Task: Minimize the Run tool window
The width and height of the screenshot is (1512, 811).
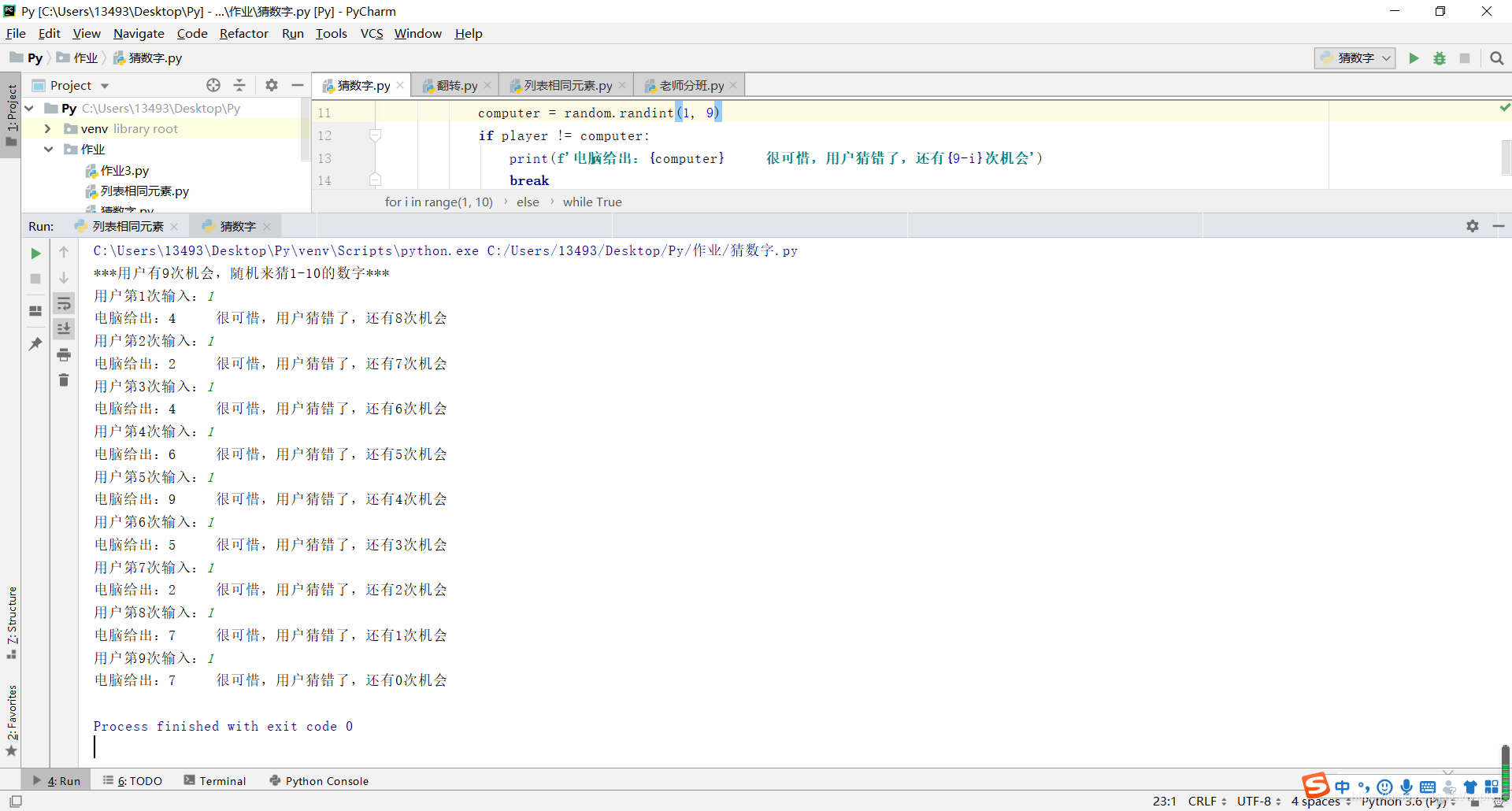Action: (1499, 226)
